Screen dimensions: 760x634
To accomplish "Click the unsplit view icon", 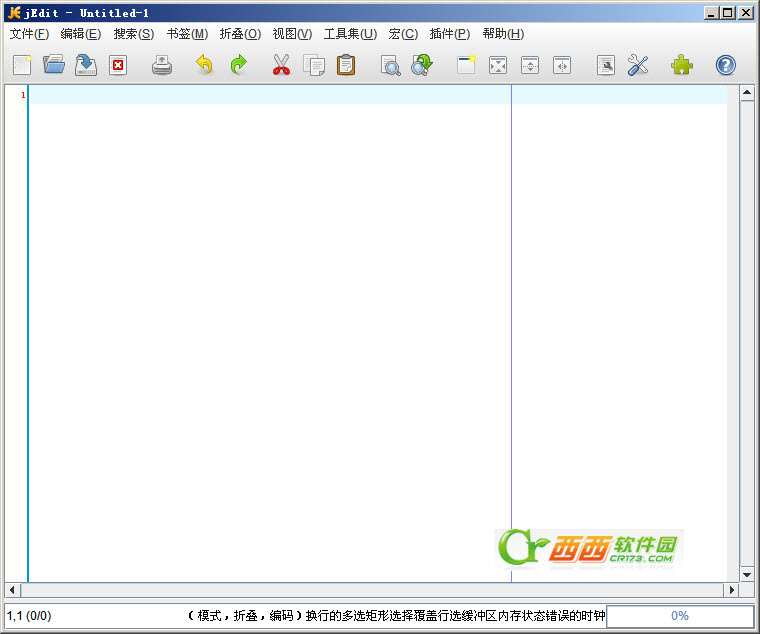I will pyautogui.click(x=498, y=65).
